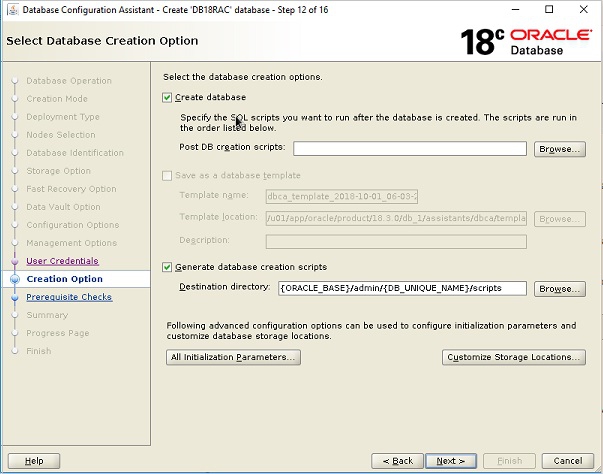This screenshot has width=603, height=474.
Task: Proceed with Next button
Action: [x=451, y=461]
